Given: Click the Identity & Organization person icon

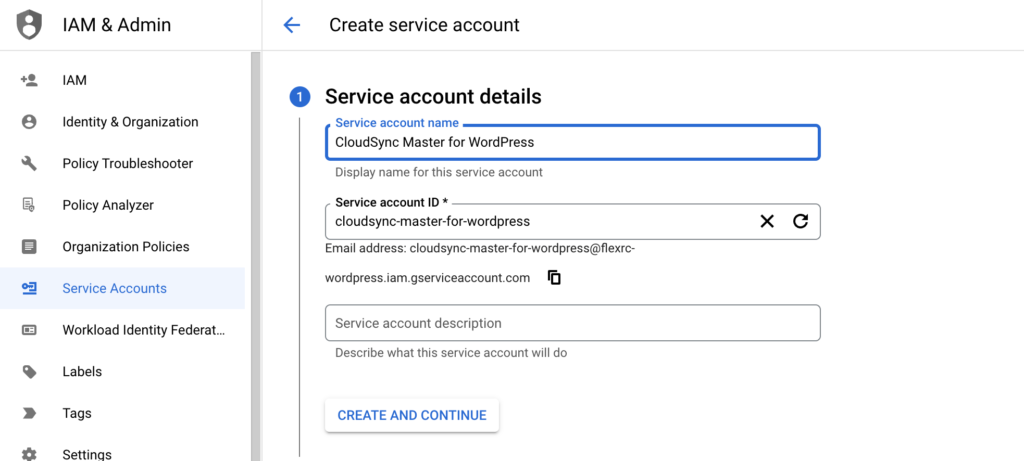Looking at the screenshot, I should click(x=29, y=122).
